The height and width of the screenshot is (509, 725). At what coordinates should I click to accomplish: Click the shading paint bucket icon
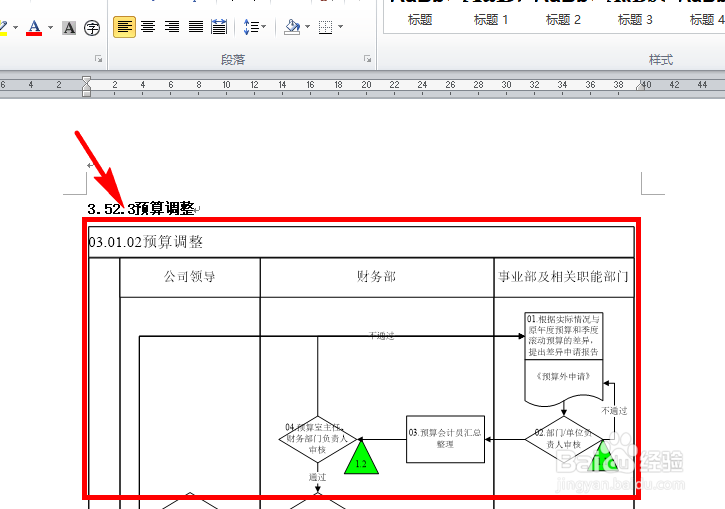point(292,27)
